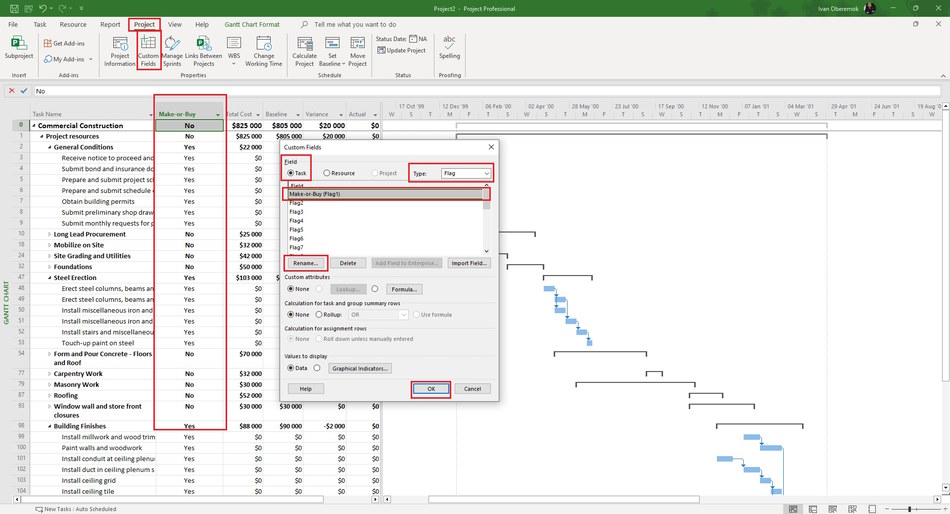Select None under Custom attributes
The height and width of the screenshot is (514, 950).
coord(291,289)
